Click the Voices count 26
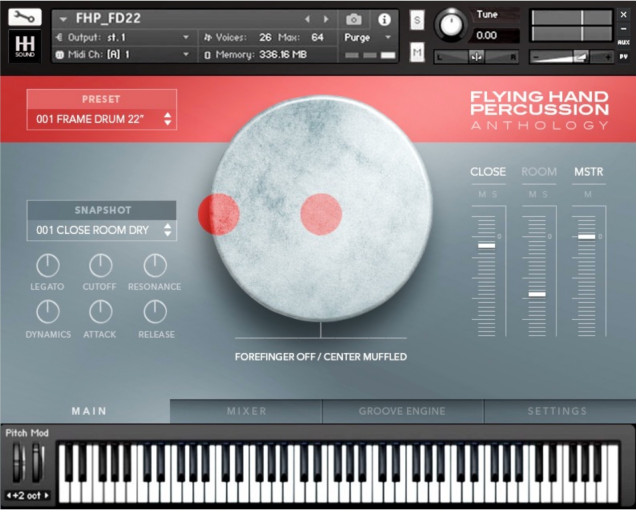This screenshot has height=512, width=637. [265, 37]
